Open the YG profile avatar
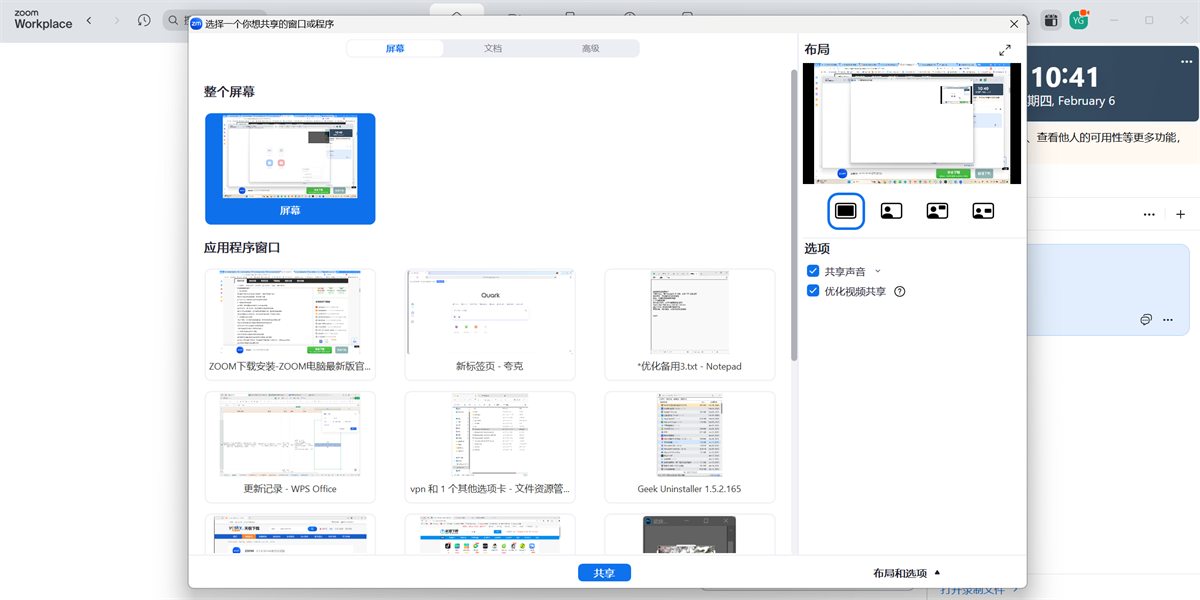The image size is (1200, 600). tap(1077, 19)
